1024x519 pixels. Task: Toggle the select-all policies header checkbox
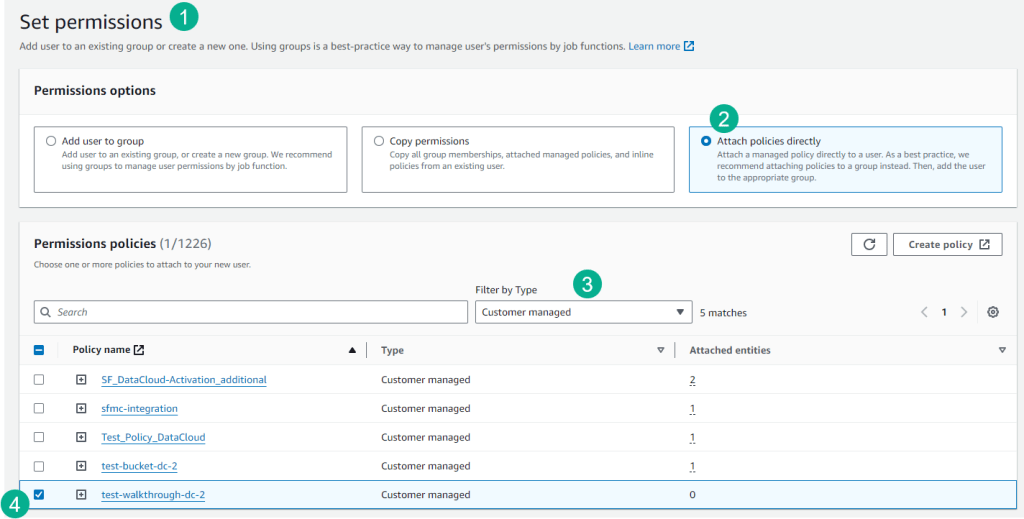pyautogui.click(x=39, y=350)
